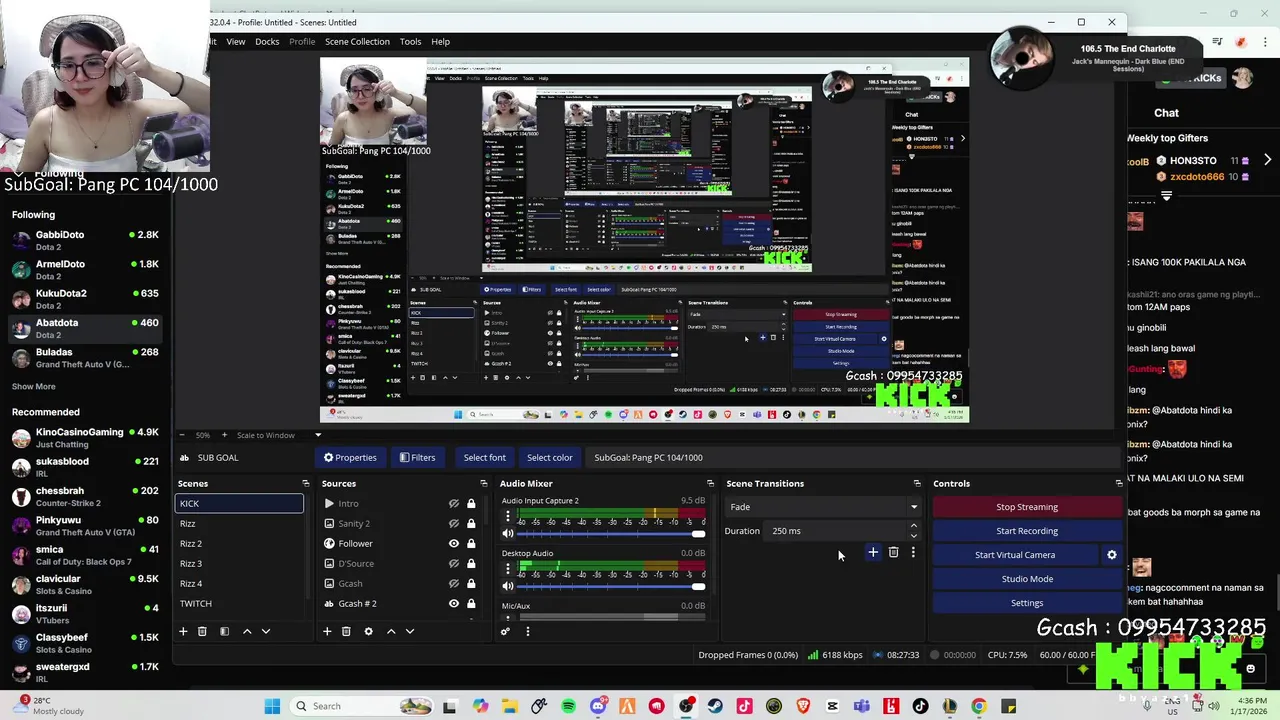Viewport: 1280px width, 720px height.
Task: Click Select color button
Action: pos(550,458)
